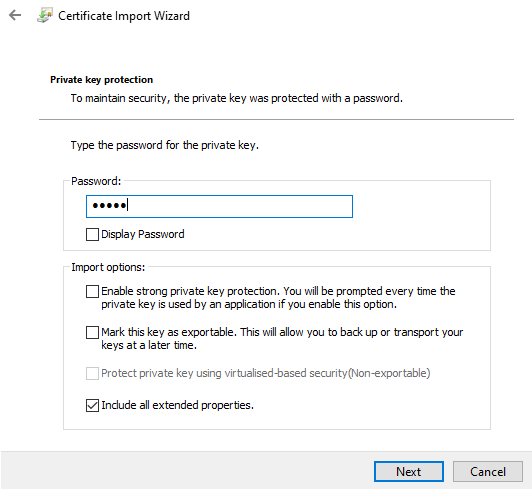Tick the Display Password checkbox

click(x=92, y=234)
